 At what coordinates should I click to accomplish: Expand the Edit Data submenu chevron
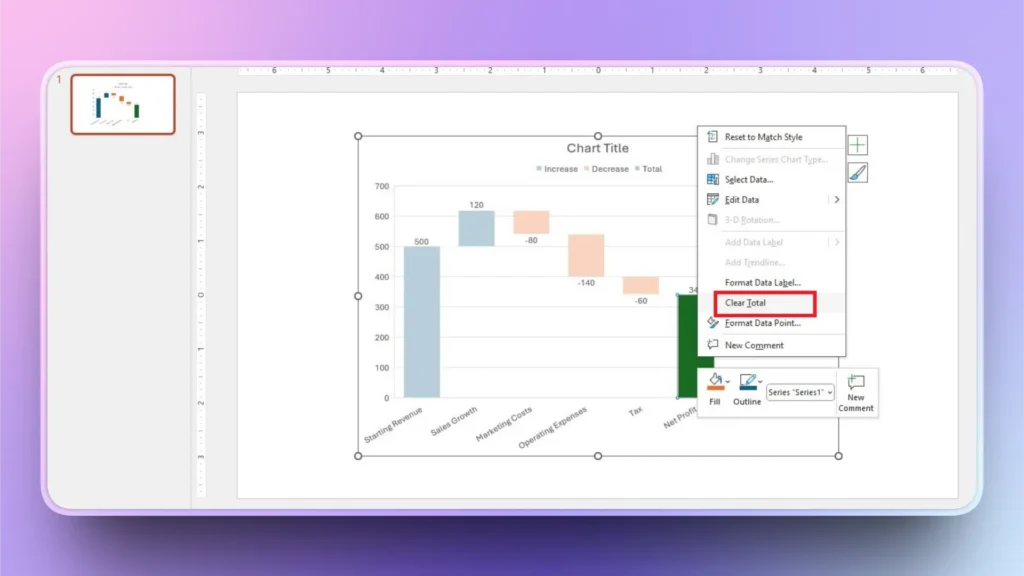pos(837,200)
